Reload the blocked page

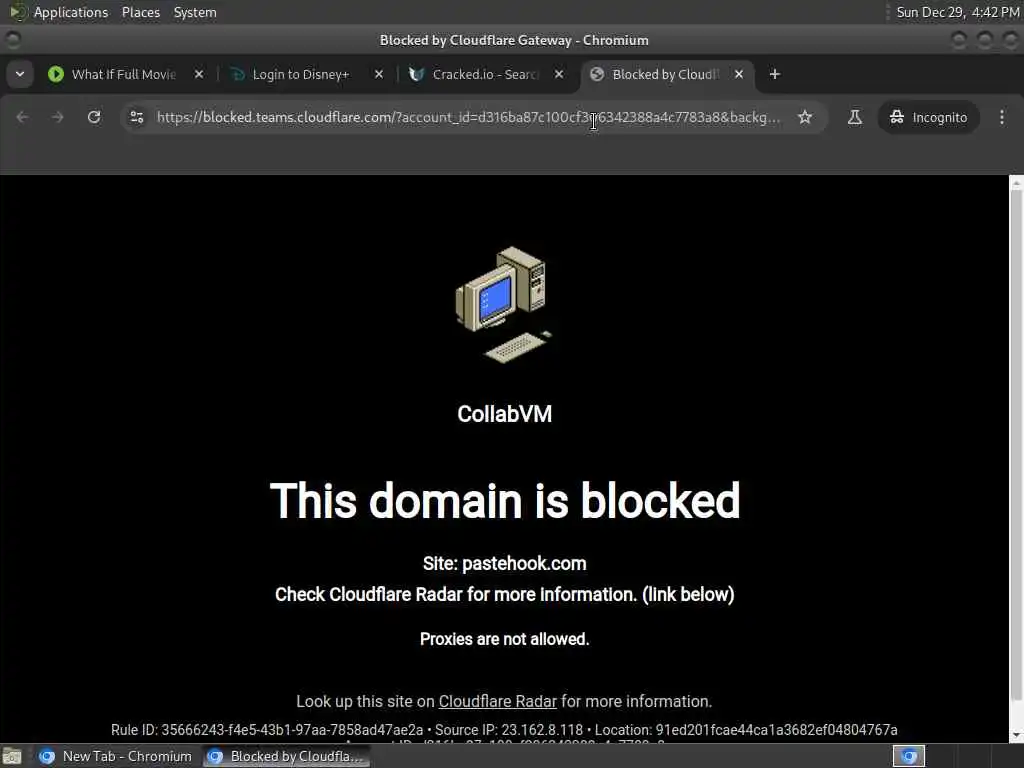[x=94, y=117]
